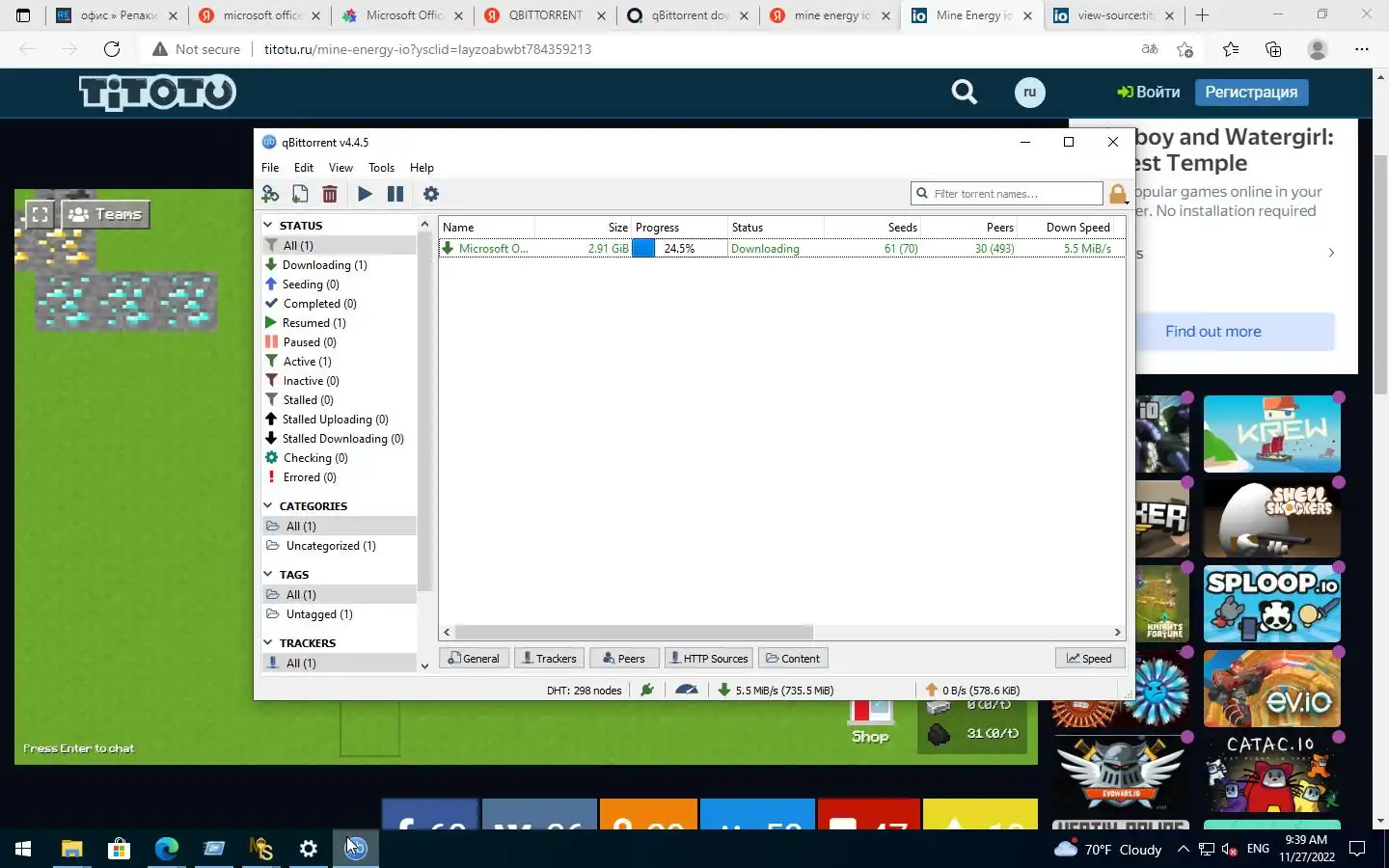Click the Resume (play) toolbar button
This screenshot has width=1389, height=868.
365,194
